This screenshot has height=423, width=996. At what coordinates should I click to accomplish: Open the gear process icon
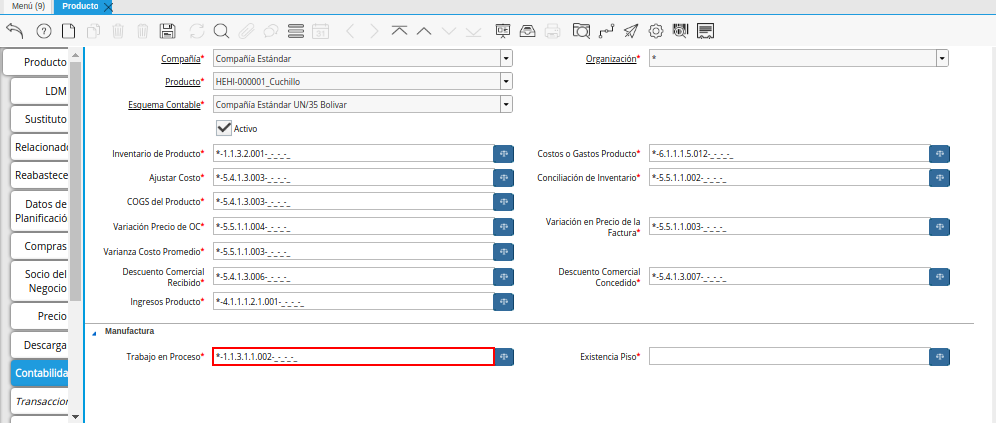(656, 30)
